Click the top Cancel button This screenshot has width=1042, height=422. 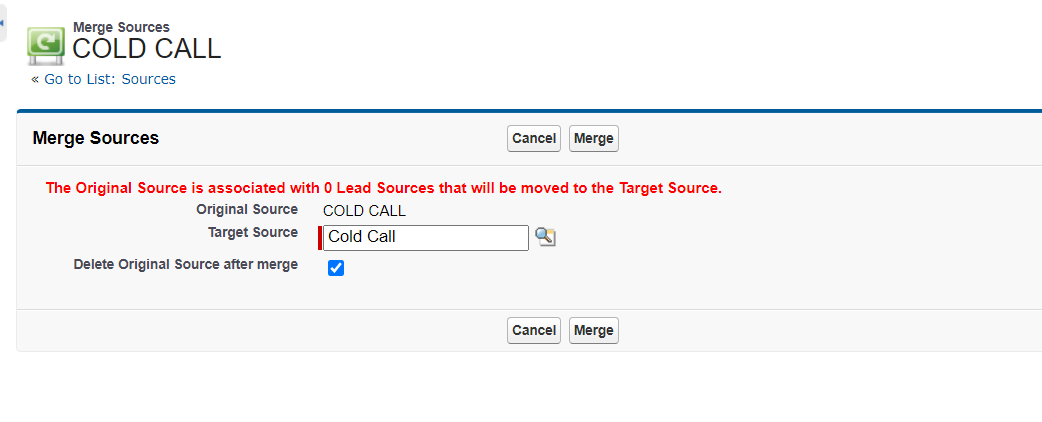click(534, 138)
